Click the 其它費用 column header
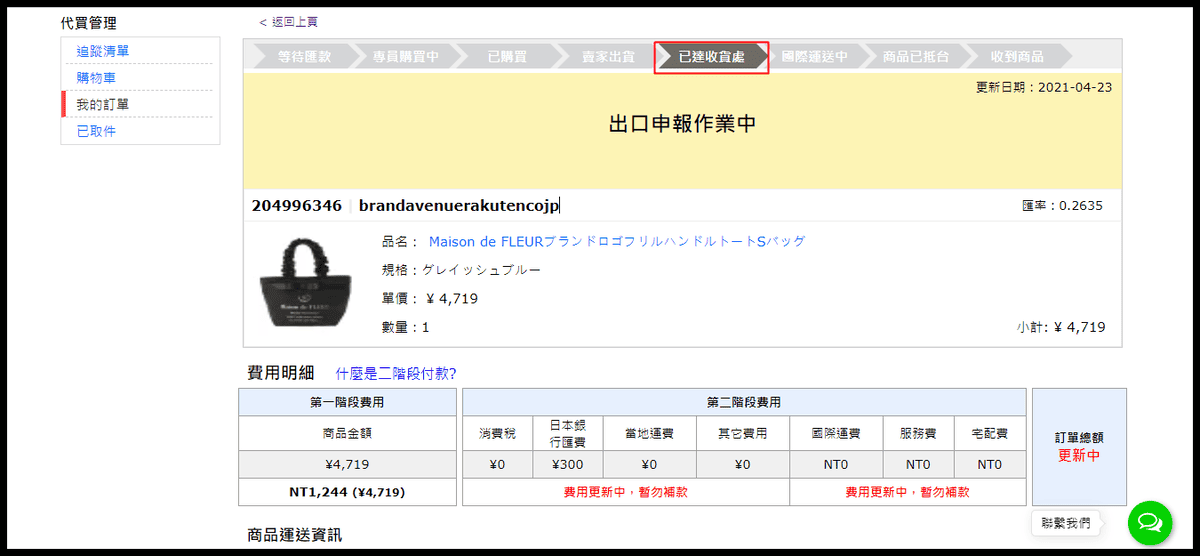 [x=742, y=433]
